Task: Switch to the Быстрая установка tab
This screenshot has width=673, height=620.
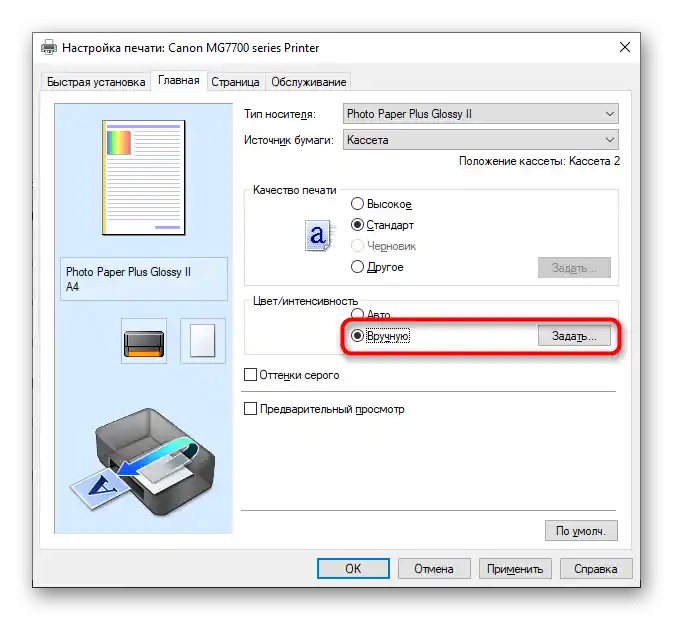Action: pyautogui.click(x=96, y=82)
